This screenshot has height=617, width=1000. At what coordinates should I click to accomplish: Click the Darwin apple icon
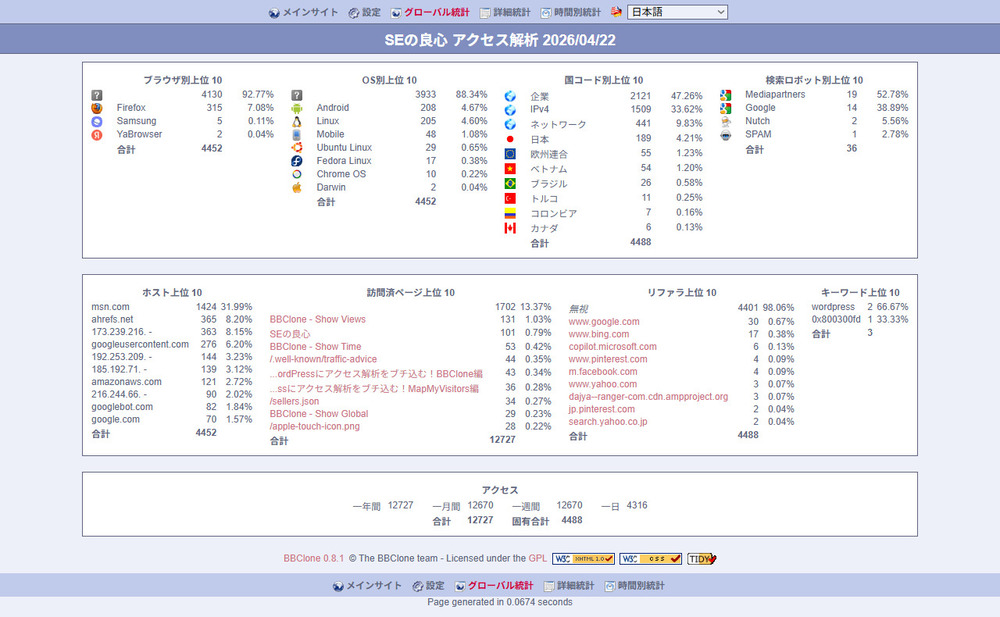pyautogui.click(x=297, y=187)
